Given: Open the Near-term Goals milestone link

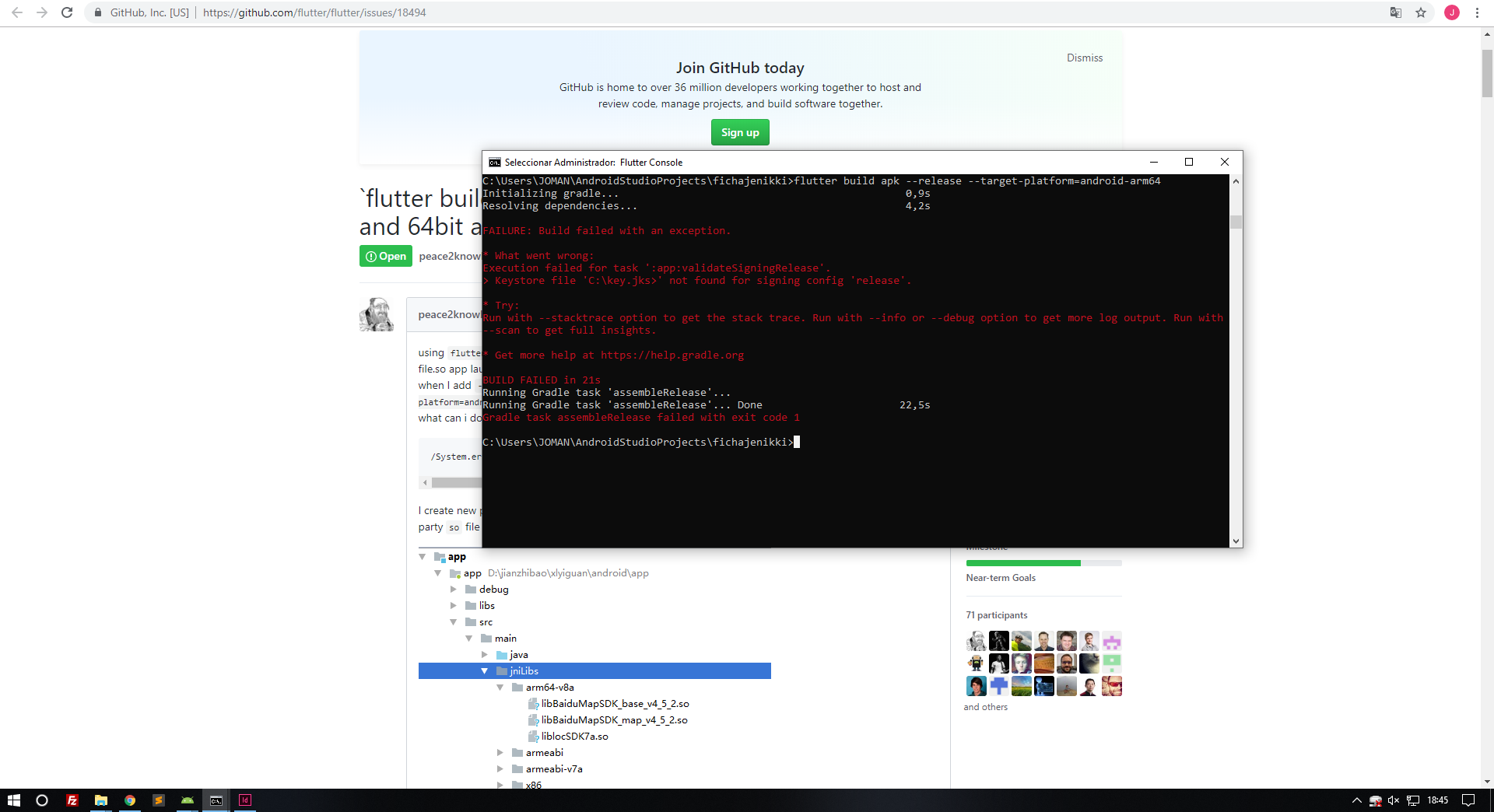Looking at the screenshot, I should 1001,578.
